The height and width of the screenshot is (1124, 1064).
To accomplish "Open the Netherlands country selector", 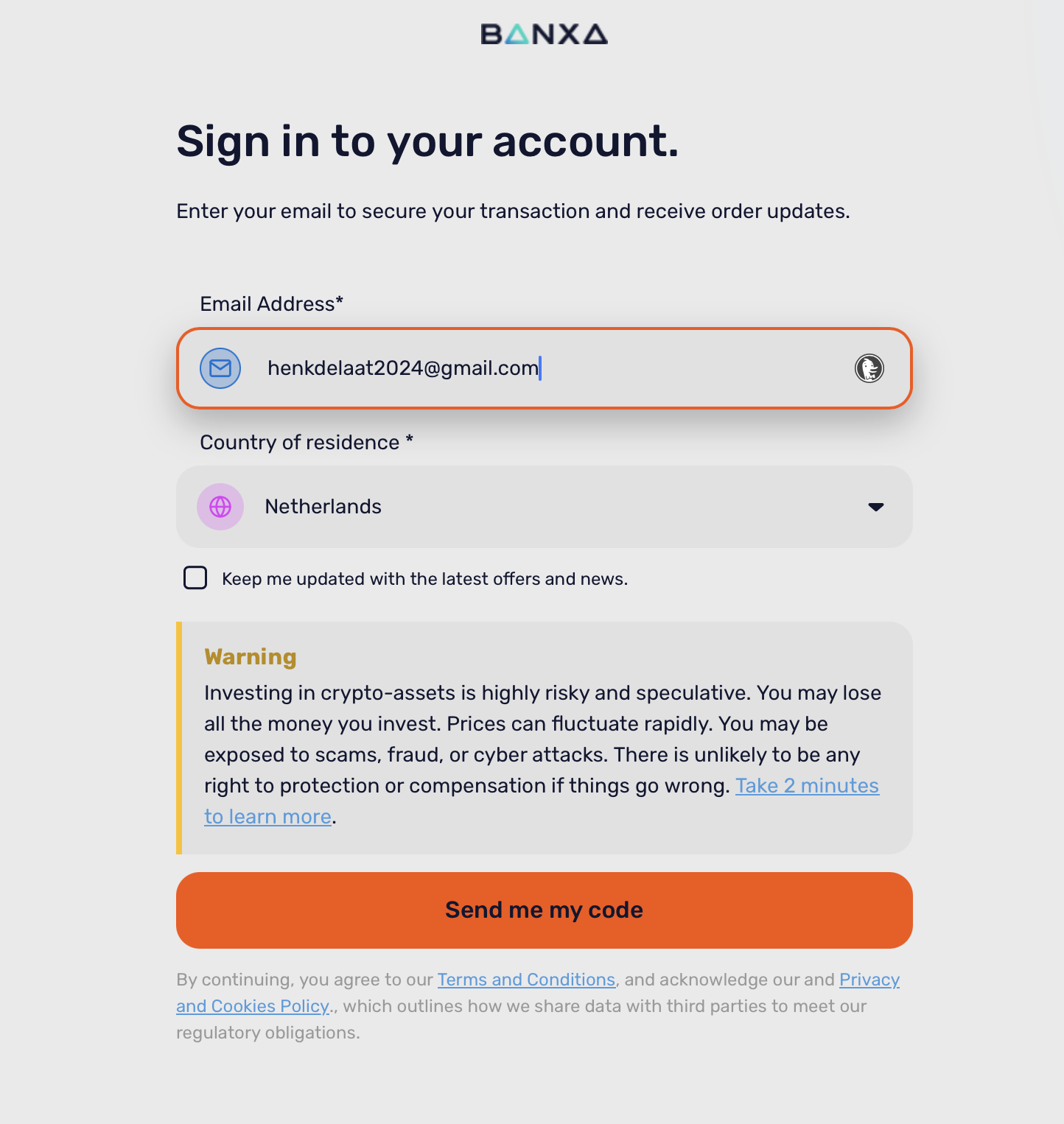I will click(x=545, y=507).
